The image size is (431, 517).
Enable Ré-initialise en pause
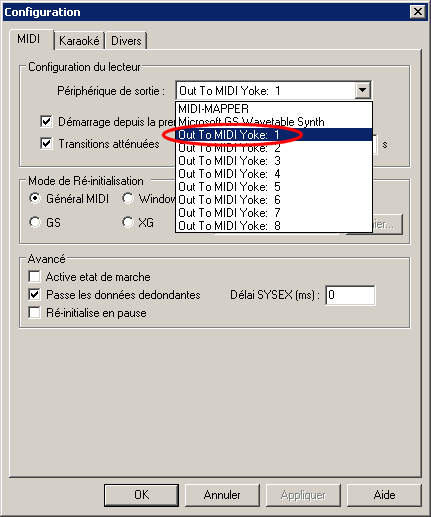35,313
